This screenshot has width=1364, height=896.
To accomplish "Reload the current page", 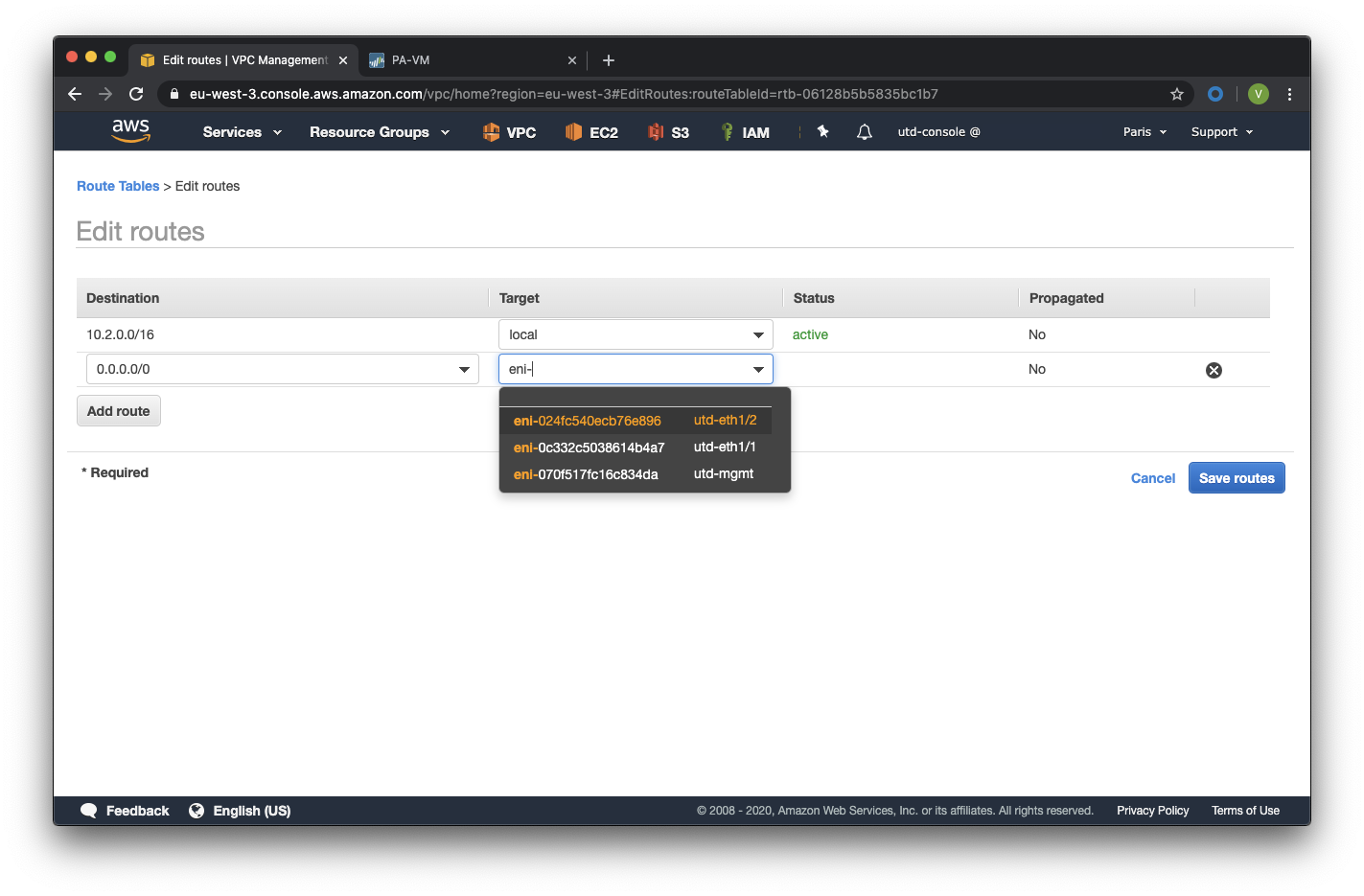I will point(136,94).
